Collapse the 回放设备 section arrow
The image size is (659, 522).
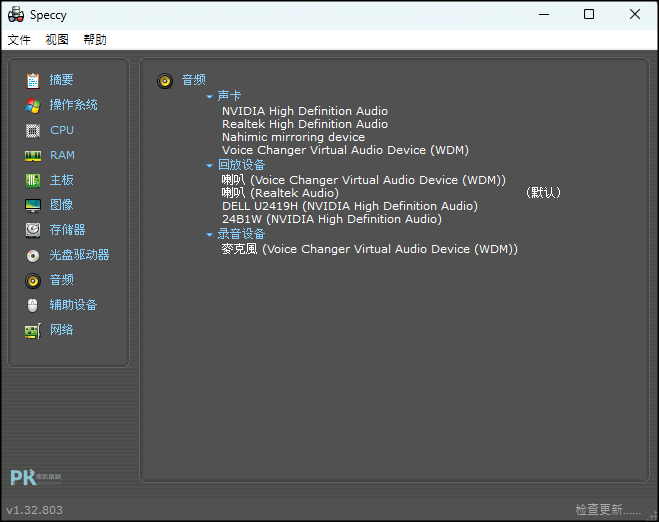tap(209, 166)
